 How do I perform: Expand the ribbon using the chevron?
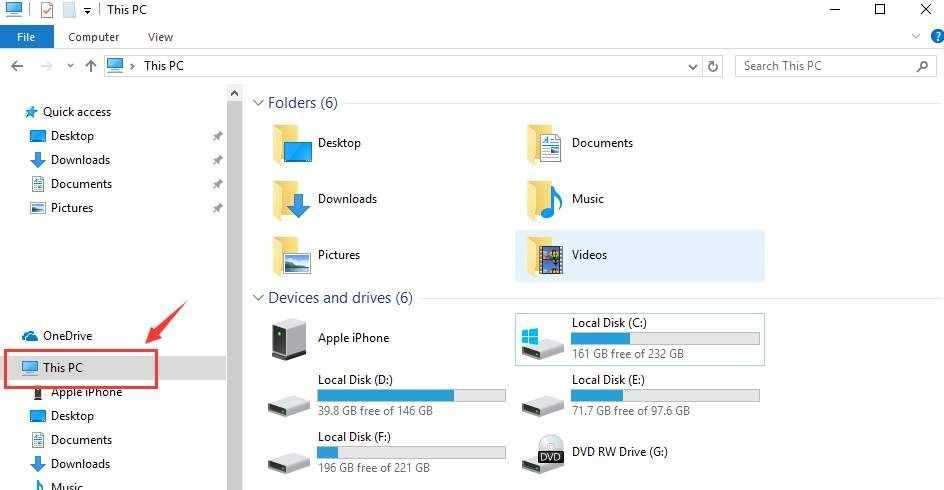(916, 37)
